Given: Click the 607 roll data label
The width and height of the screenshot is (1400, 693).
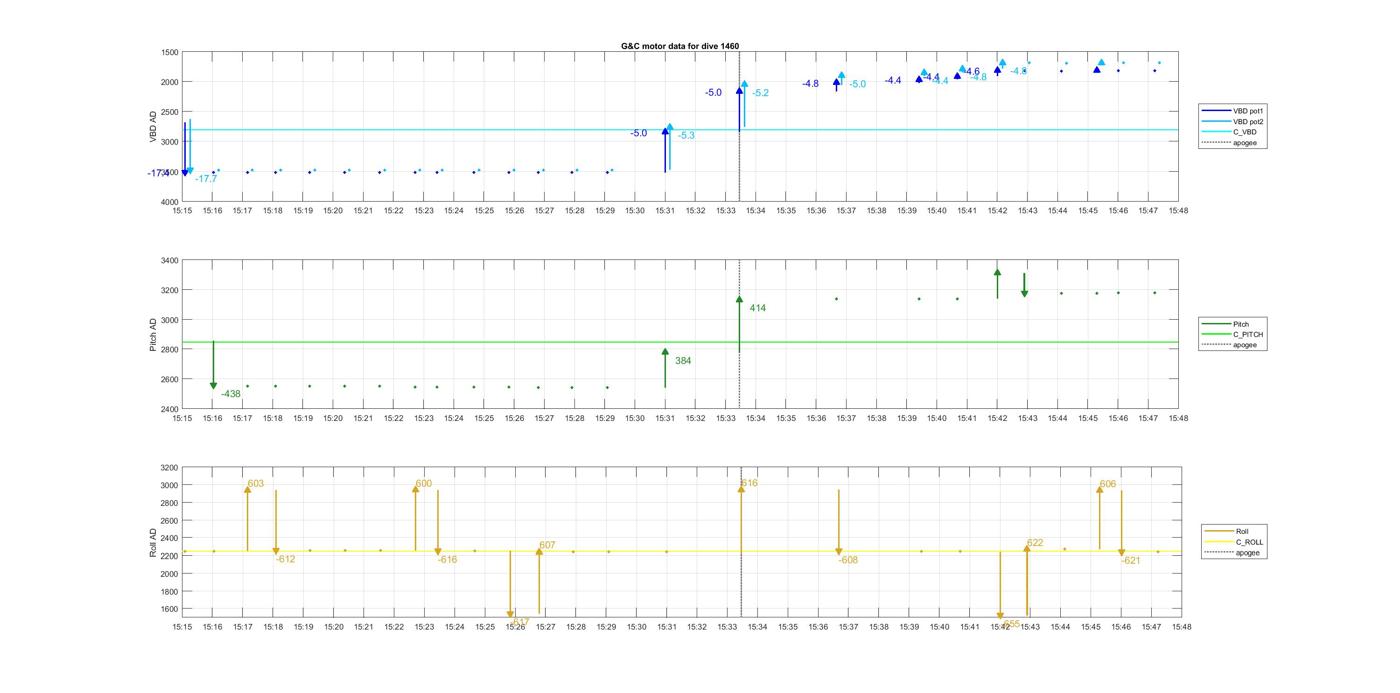Looking at the screenshot, I should coord(547,545).
